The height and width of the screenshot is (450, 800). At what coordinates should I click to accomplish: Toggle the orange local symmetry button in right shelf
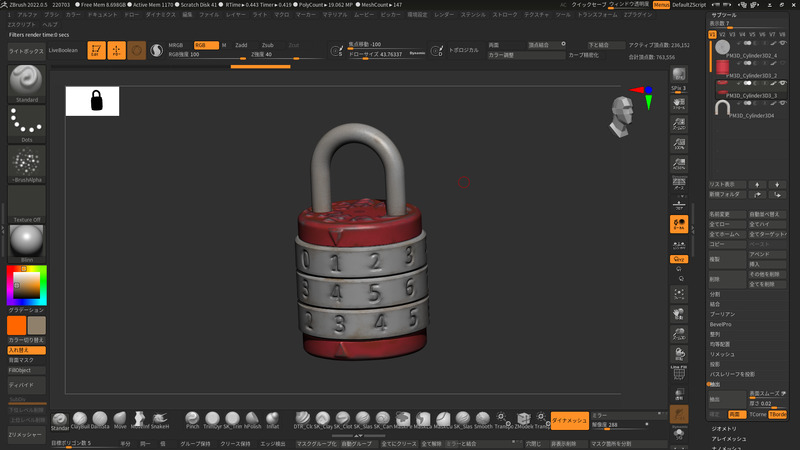[679, 224]
